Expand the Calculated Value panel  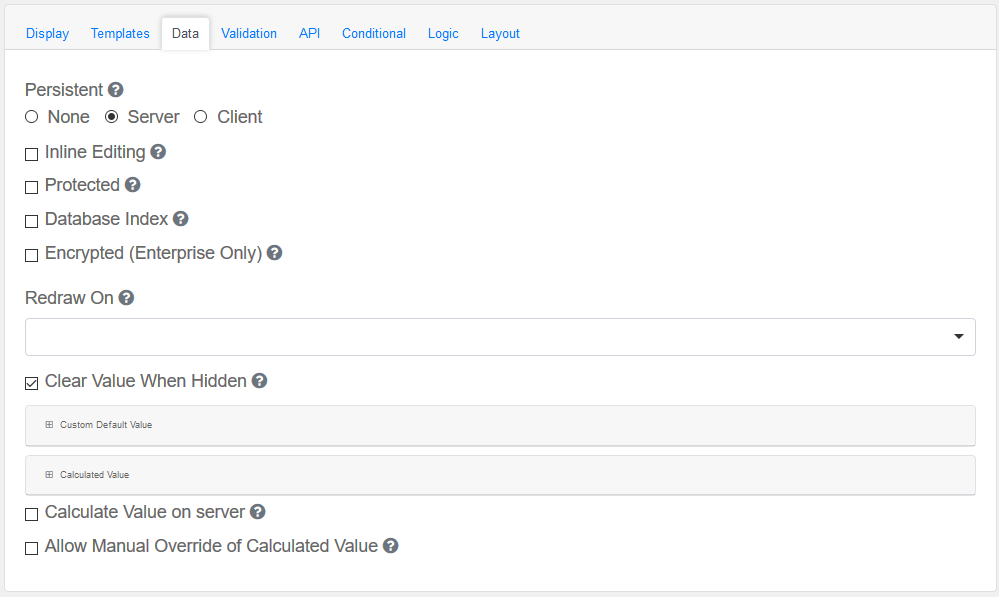94,475
